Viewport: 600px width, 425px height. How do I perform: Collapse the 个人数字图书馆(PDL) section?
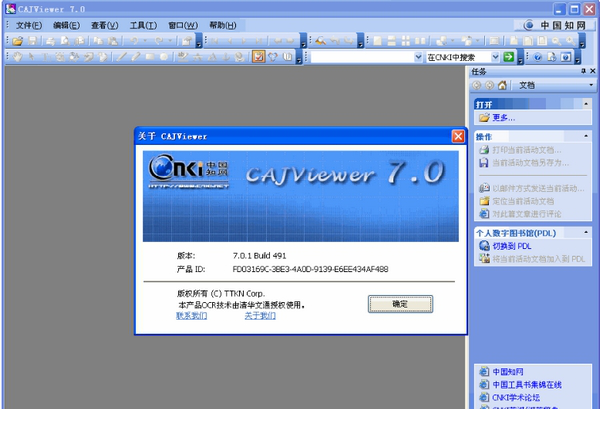(586, 232)
